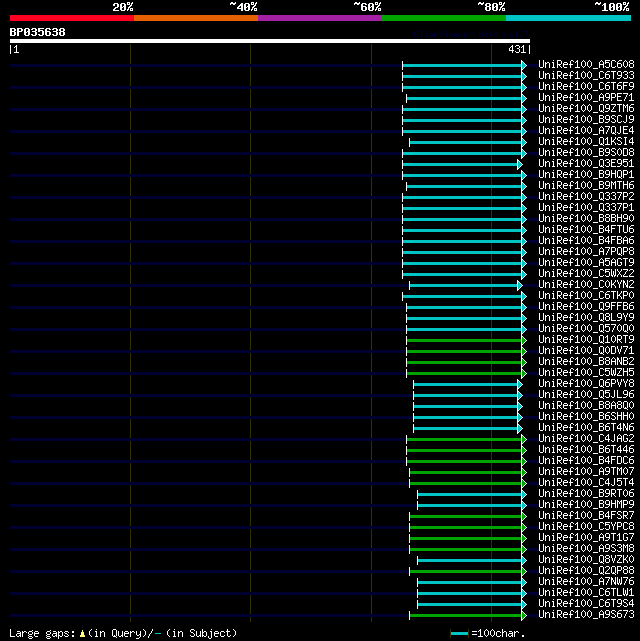
Task: Select the UniRef100_C6T9S4 label
Action: tap(586, 604)
